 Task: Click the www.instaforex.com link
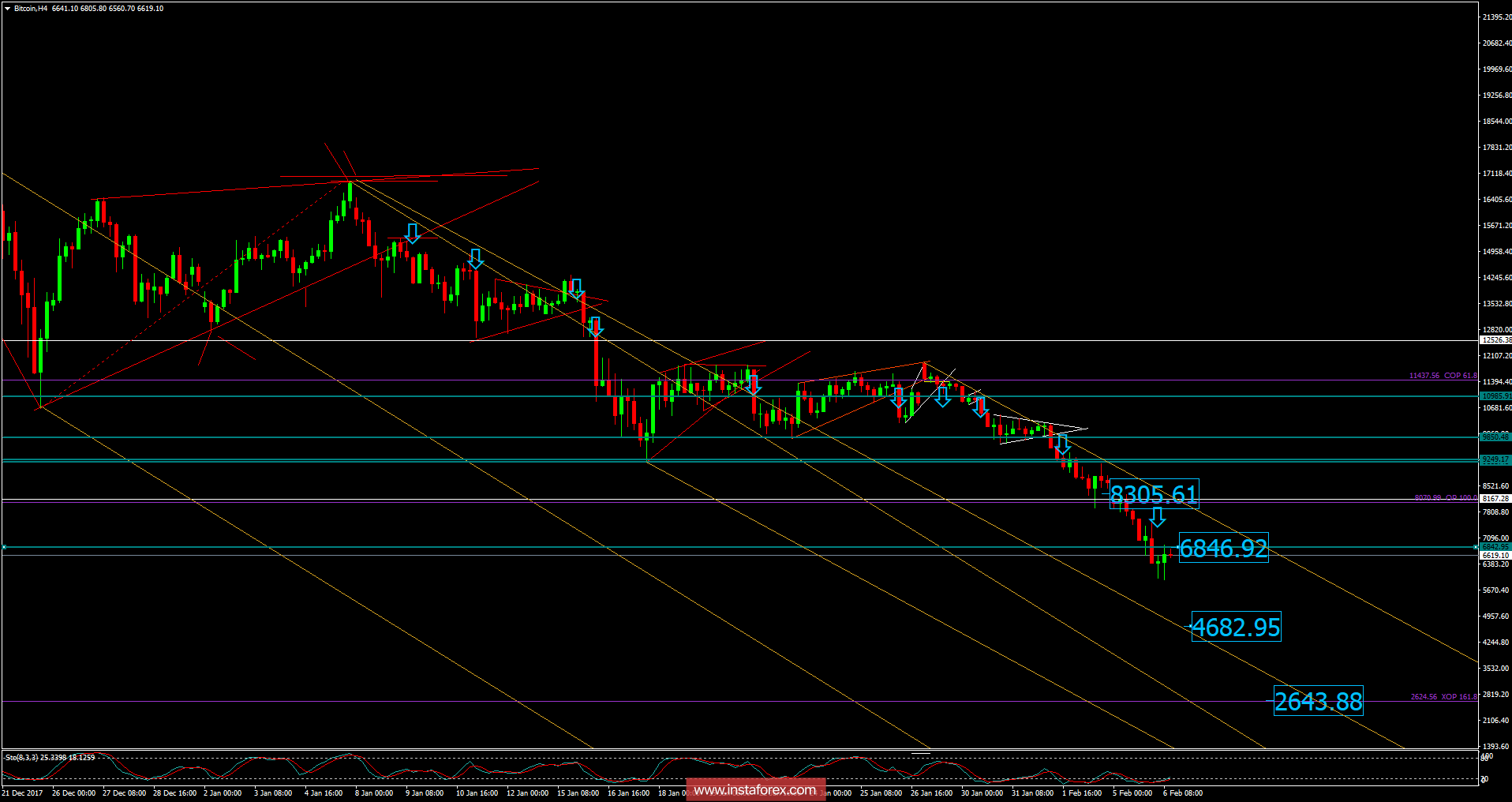click(755, 790)
